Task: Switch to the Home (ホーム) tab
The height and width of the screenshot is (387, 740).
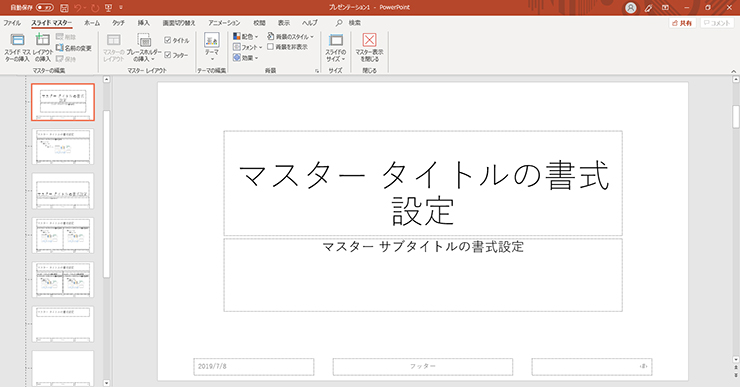Action: click(92, 23)
